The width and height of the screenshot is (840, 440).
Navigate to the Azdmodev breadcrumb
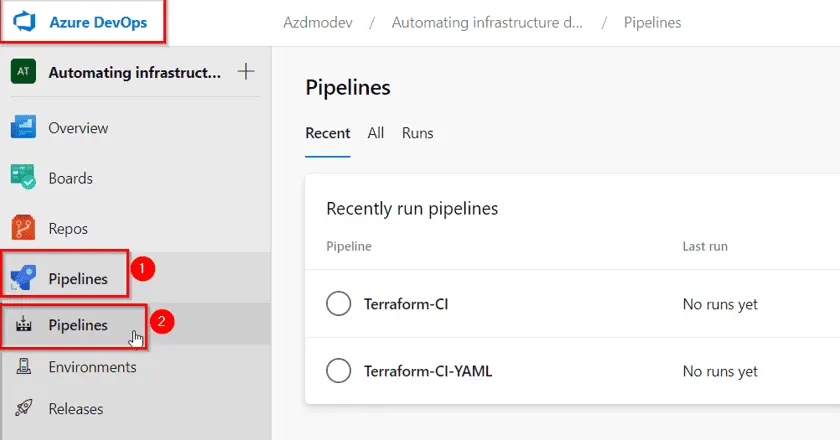click(x=318, y=23)
